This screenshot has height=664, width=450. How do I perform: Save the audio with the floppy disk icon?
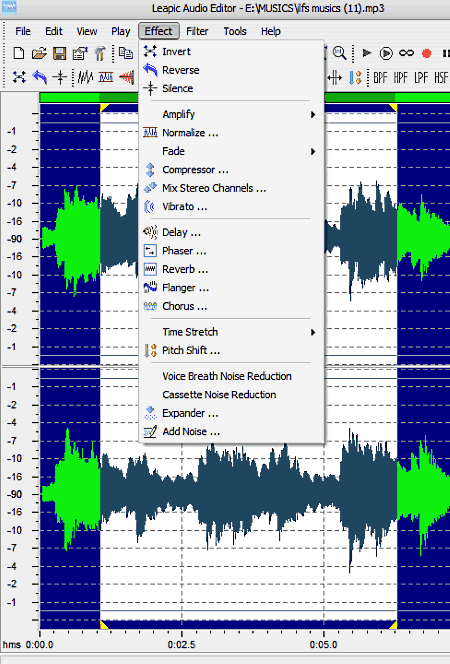(x=59, y=53)
